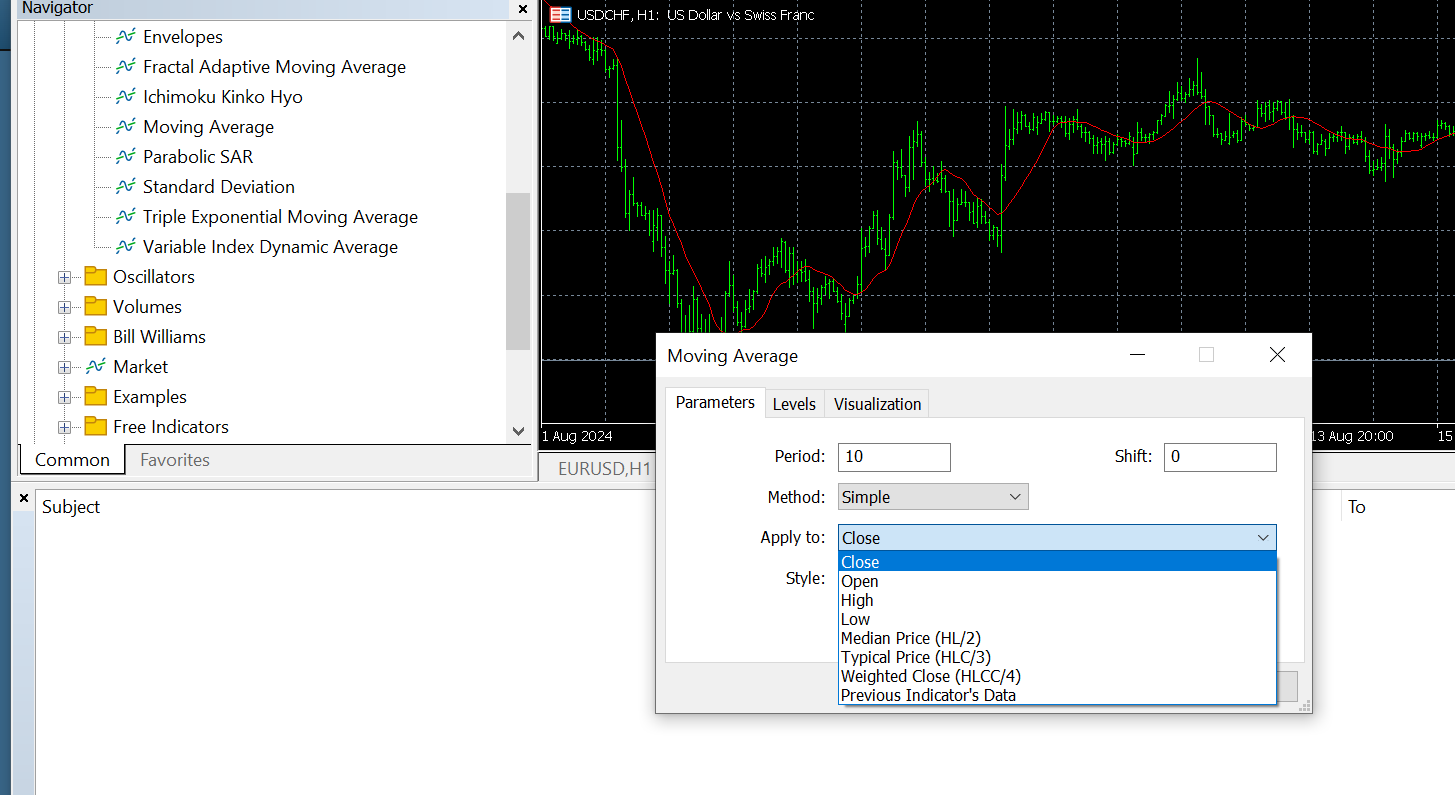Image resolution: width=1455 pixels, height=795 pixels.
Task: Expand the Bill Williams tree node
Action: coord(65,338)
